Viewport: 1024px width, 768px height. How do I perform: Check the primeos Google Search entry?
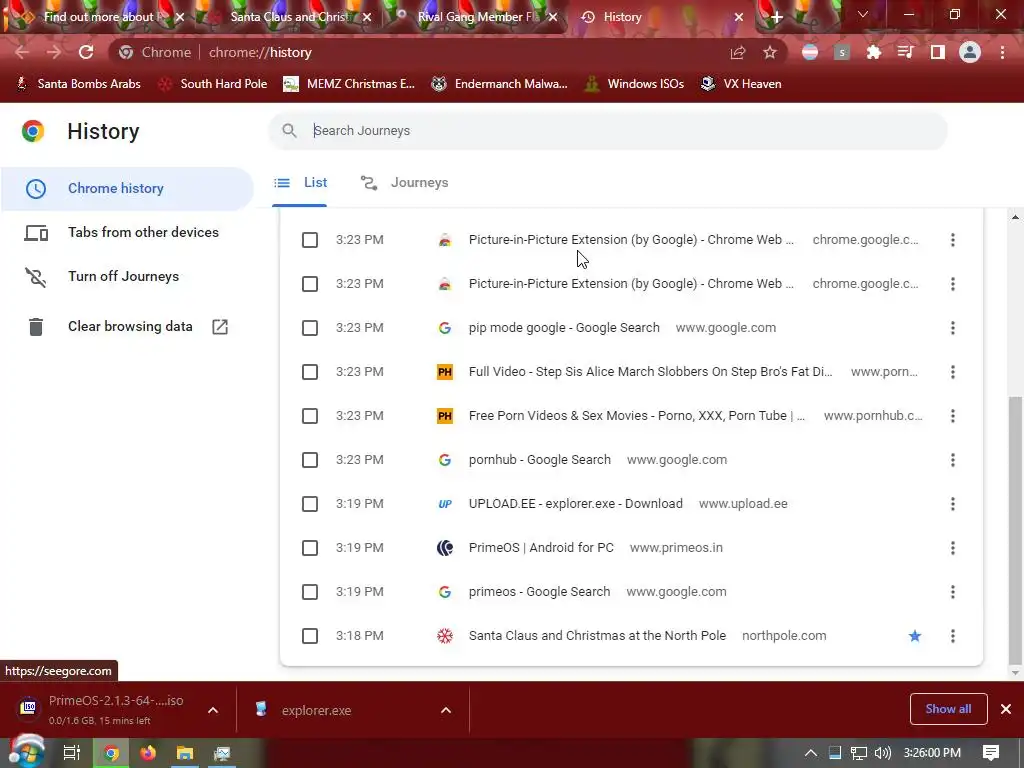(x=310, y=592)
